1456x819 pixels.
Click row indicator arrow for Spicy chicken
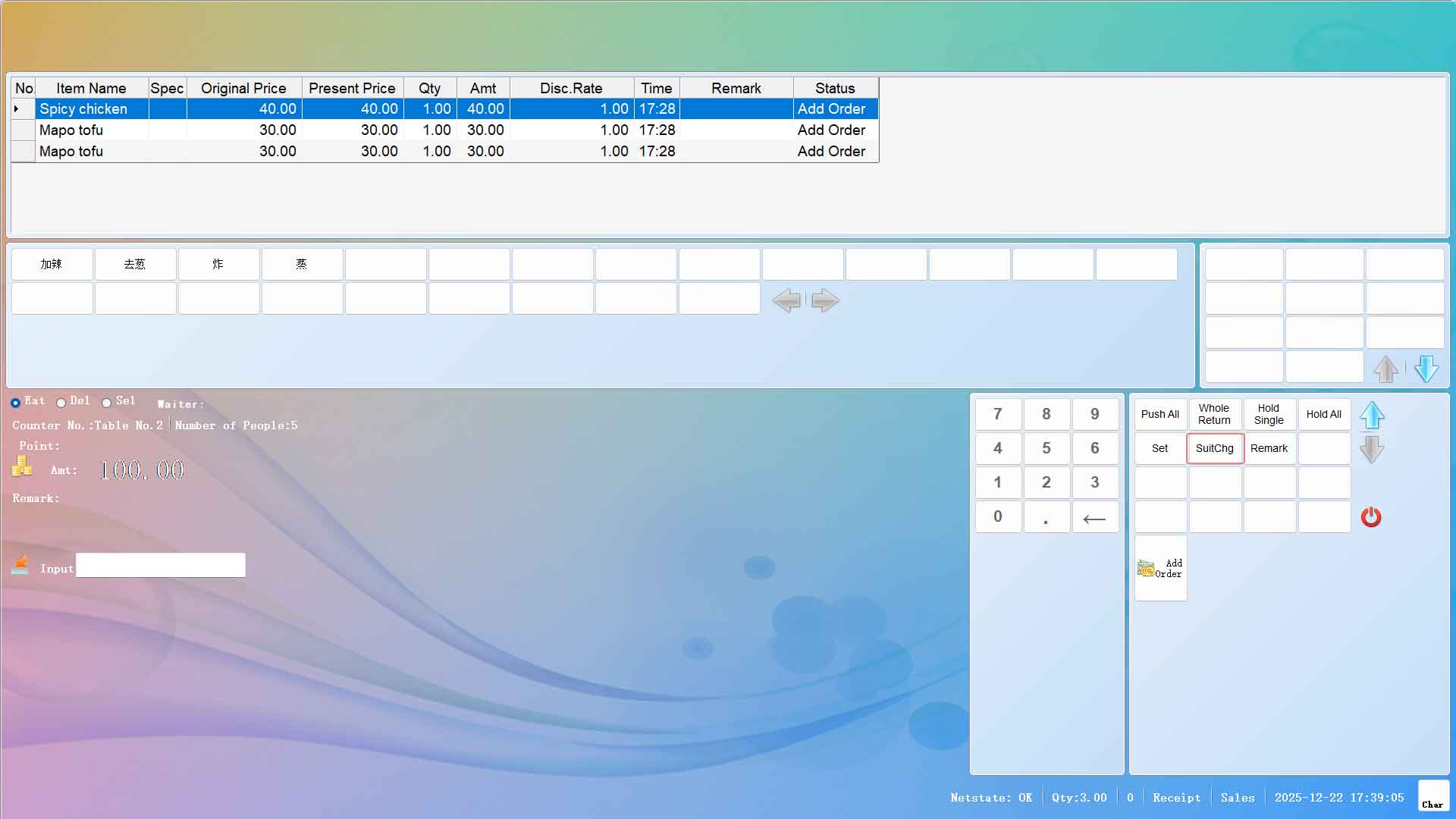point(17,109)
